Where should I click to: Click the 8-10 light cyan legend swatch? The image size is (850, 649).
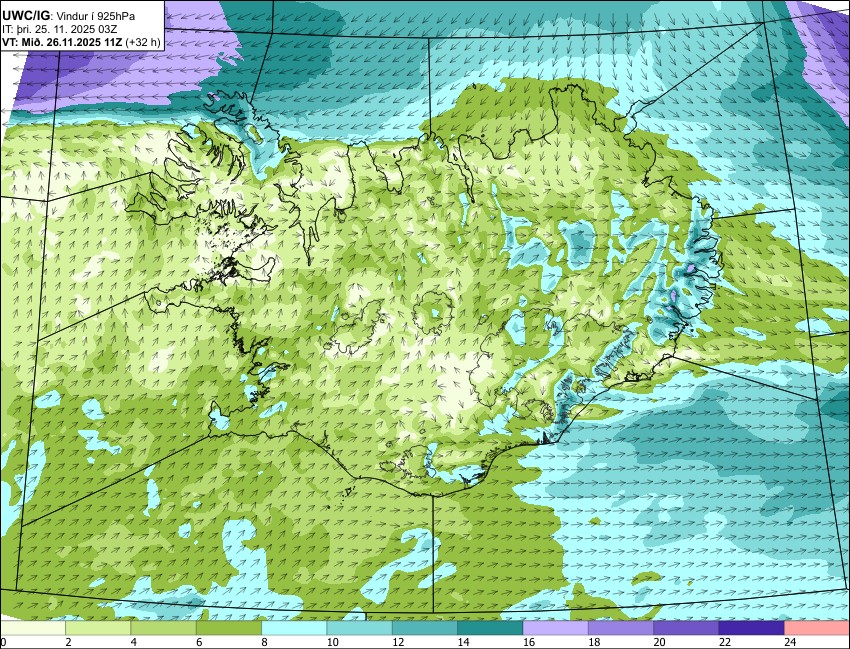[294, 628]
